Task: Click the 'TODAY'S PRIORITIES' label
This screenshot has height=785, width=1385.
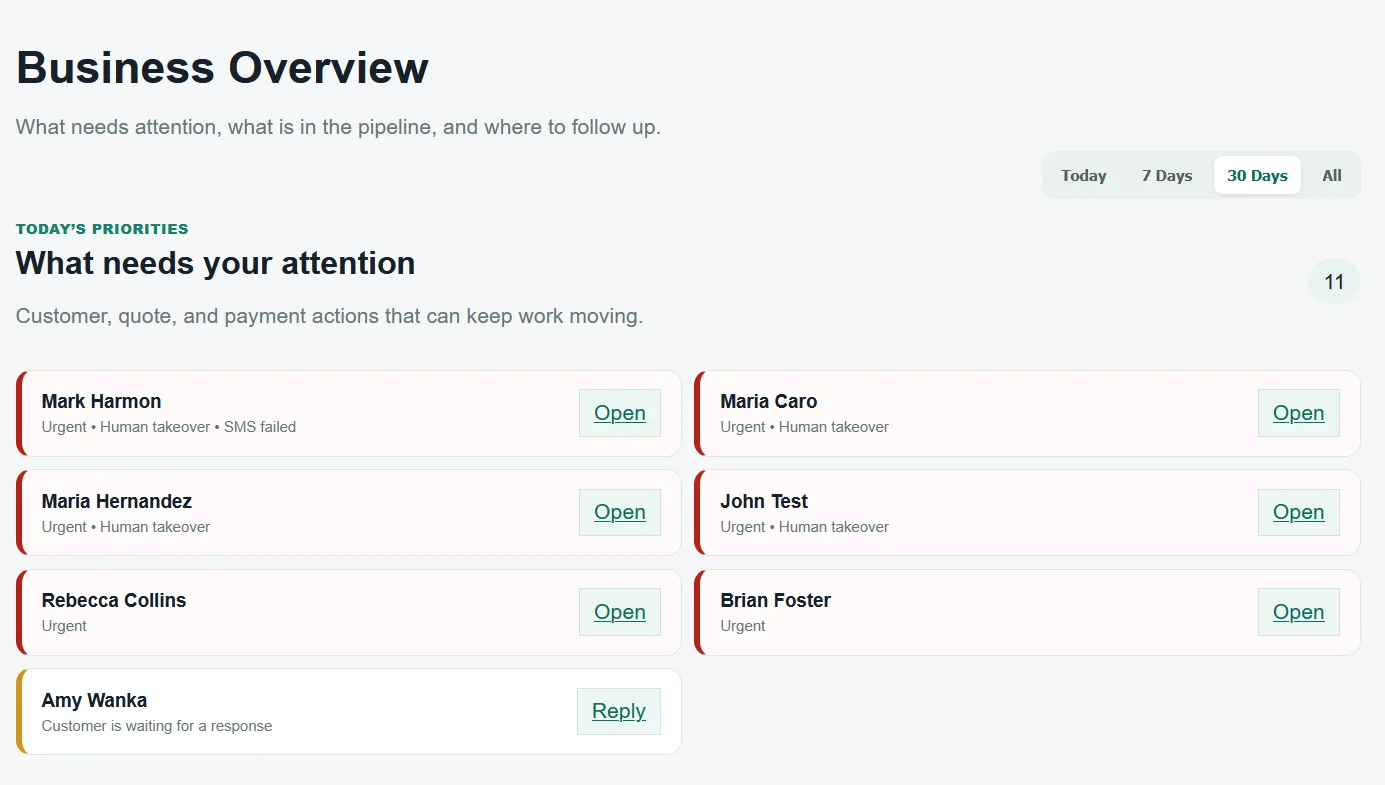Action: (x=102, y=229)
